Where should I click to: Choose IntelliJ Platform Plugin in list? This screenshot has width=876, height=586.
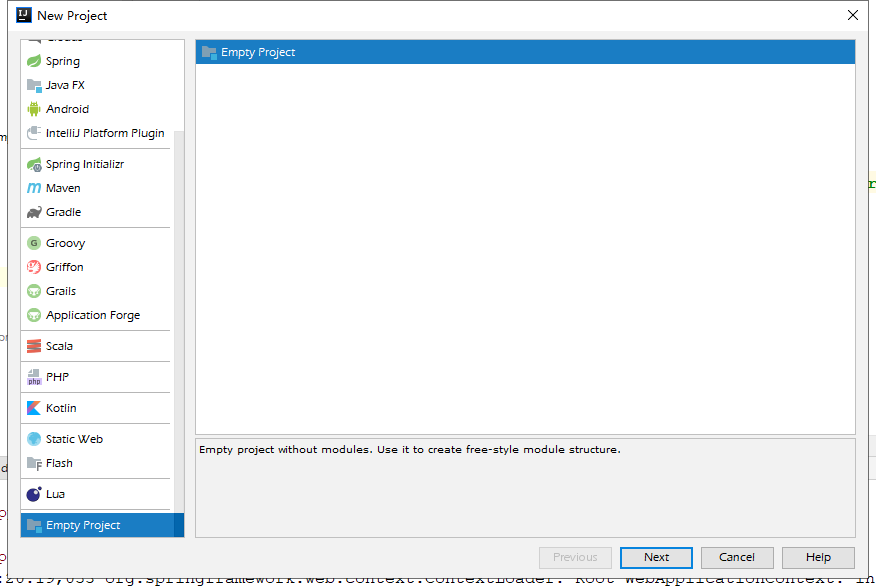pyautogui.click(x=104, y=133)
